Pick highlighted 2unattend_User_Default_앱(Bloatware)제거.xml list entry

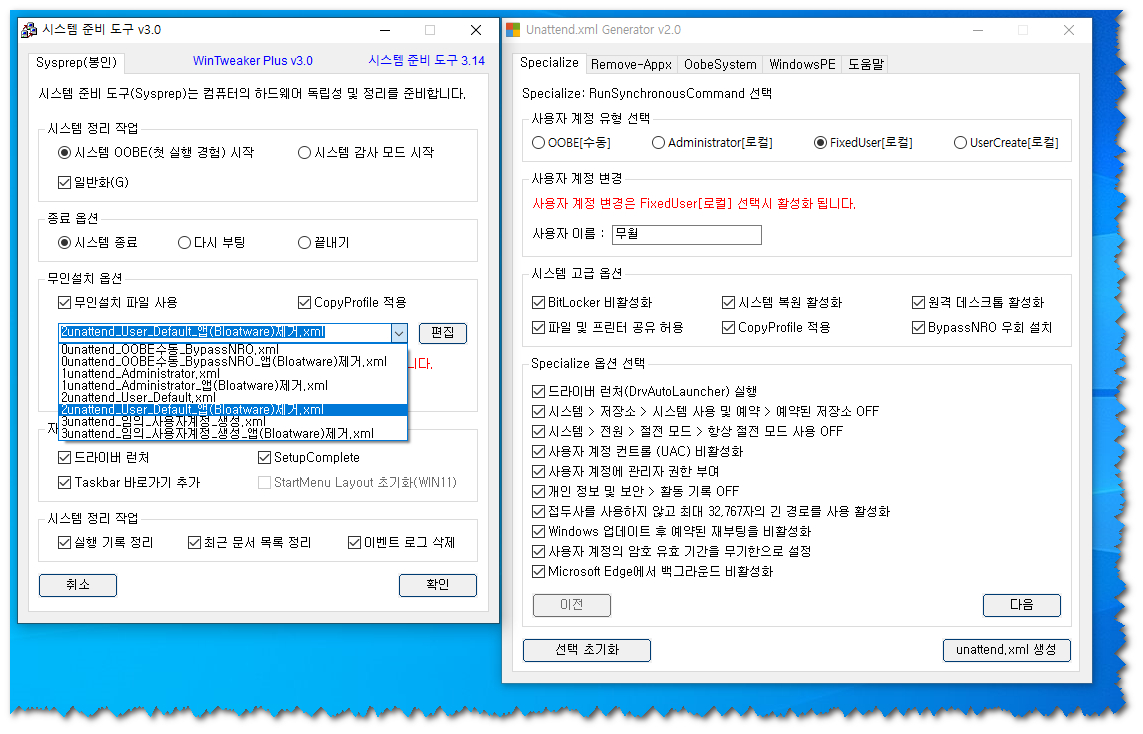[233, 410]
